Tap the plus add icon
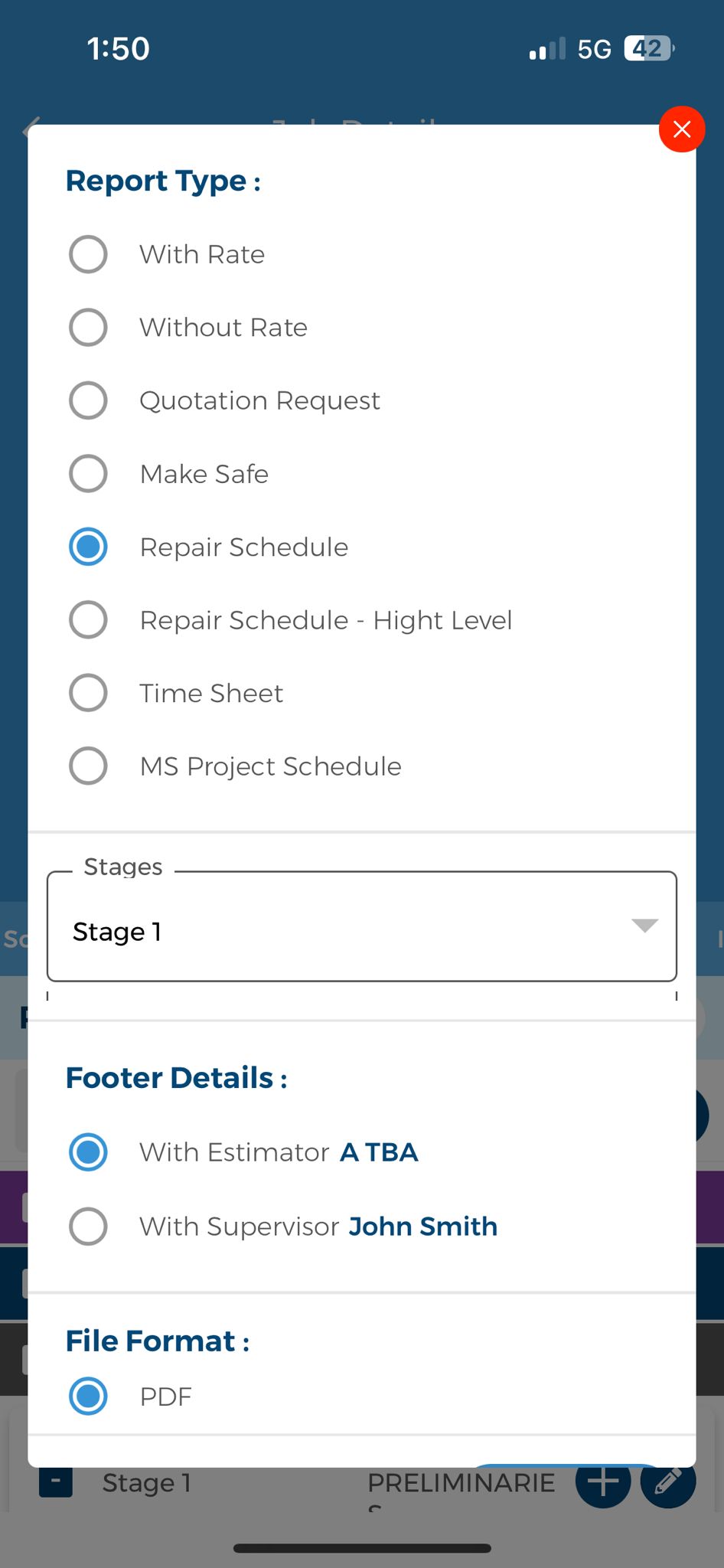 (603, 1482)
